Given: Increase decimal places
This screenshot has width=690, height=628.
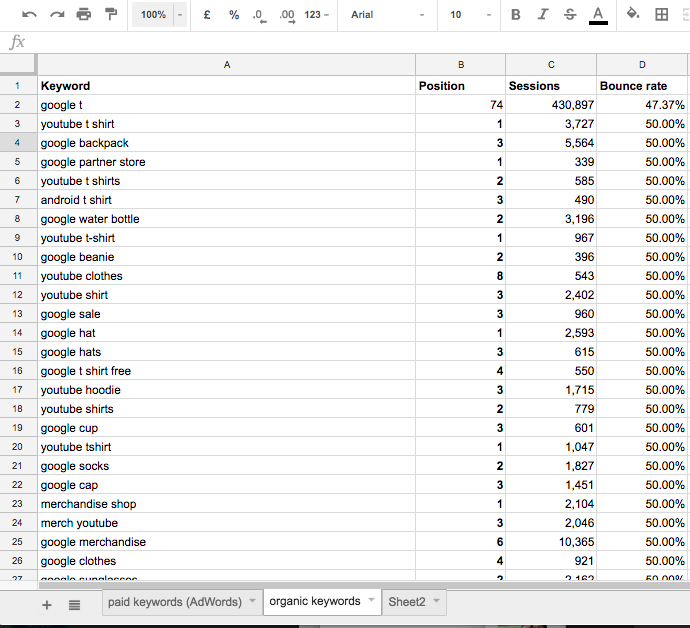Looking at the screenshot, I should pyautogui.click(x=287, y=15).
